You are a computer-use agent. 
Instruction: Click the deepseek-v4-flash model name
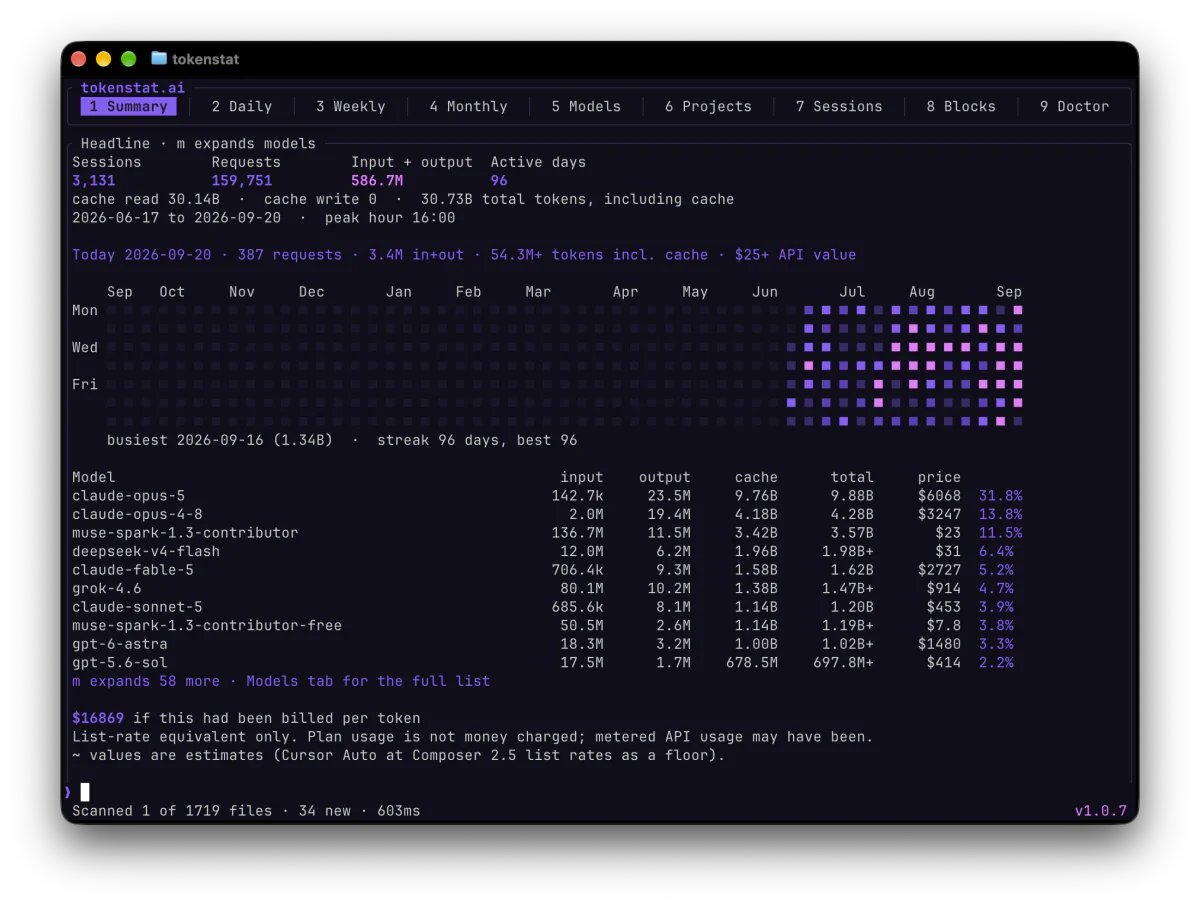coord(146,551)
